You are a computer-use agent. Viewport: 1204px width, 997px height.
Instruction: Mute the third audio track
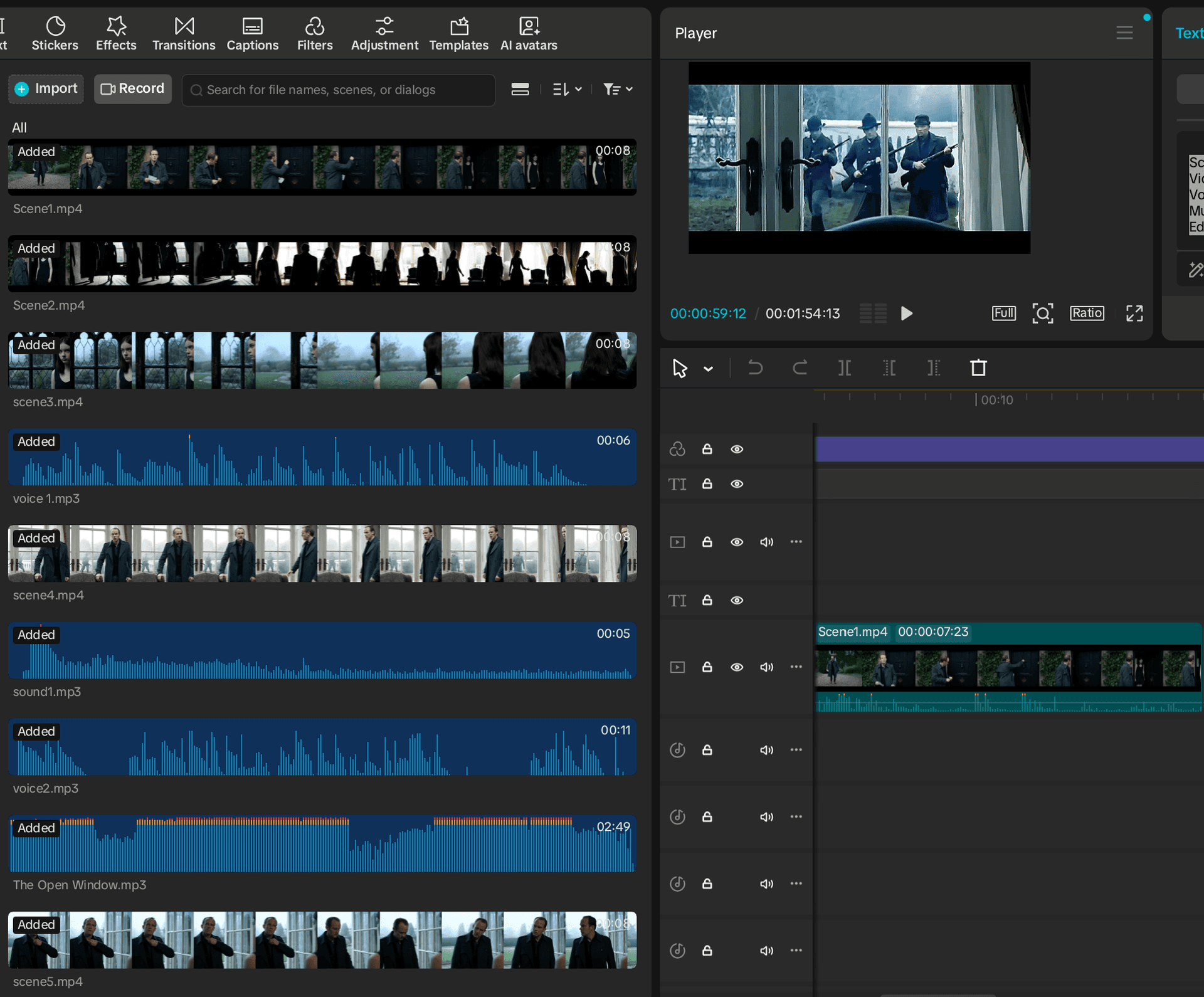click(x=766, y=884)
